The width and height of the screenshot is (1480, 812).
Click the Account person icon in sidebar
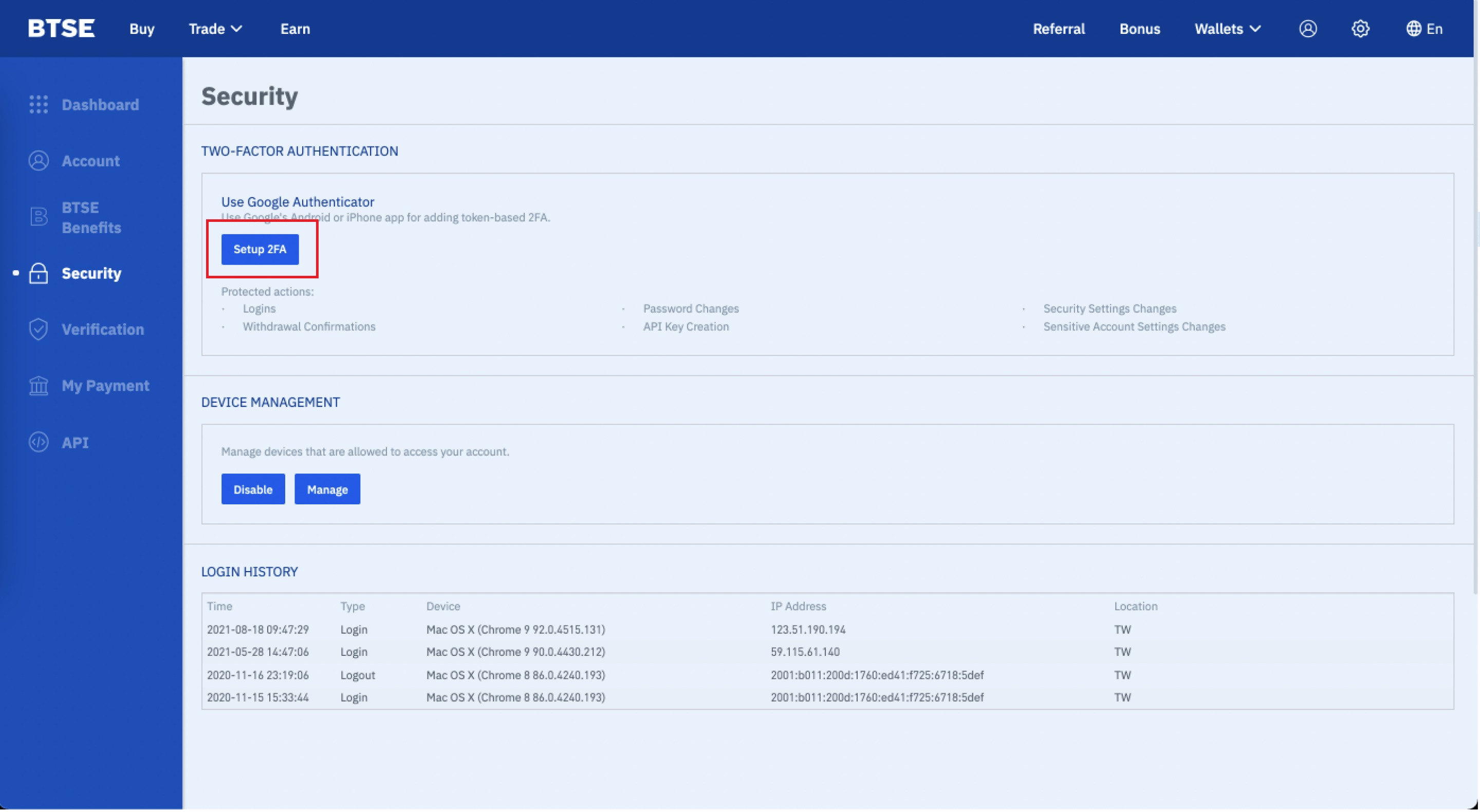39,161
